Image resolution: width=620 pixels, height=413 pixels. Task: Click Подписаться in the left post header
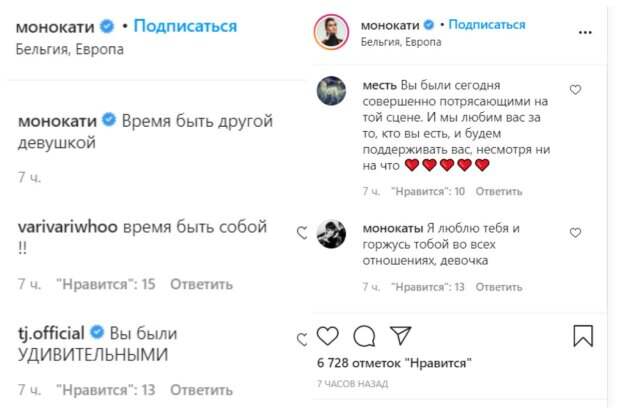coord(185,26)
